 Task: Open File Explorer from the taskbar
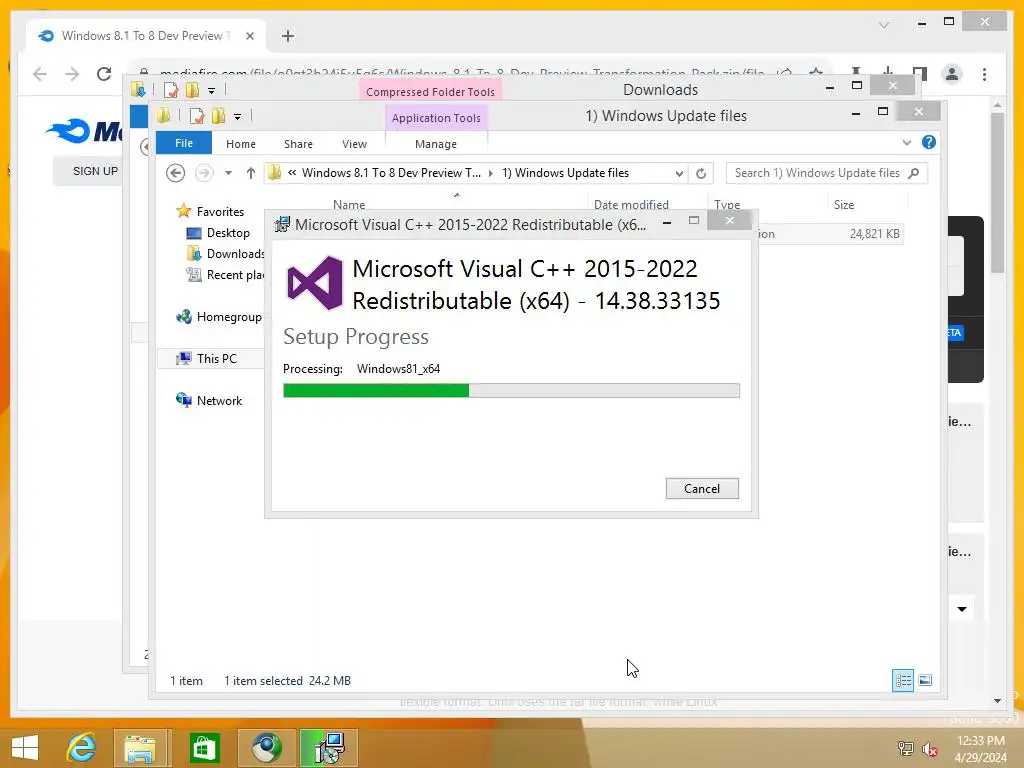[140, 748]
